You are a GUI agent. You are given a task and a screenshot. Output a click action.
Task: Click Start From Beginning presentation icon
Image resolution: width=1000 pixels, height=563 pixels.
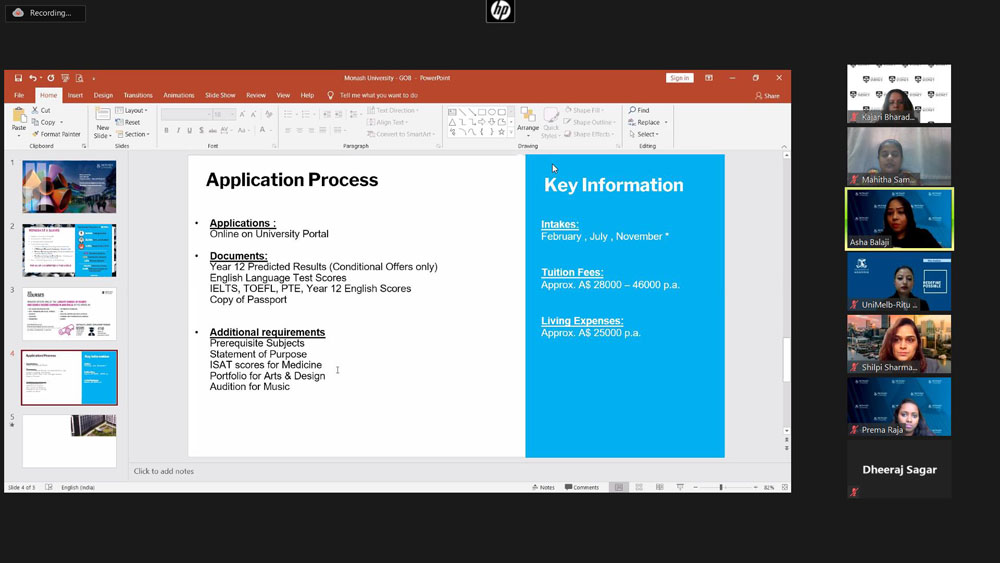point(65,78)
